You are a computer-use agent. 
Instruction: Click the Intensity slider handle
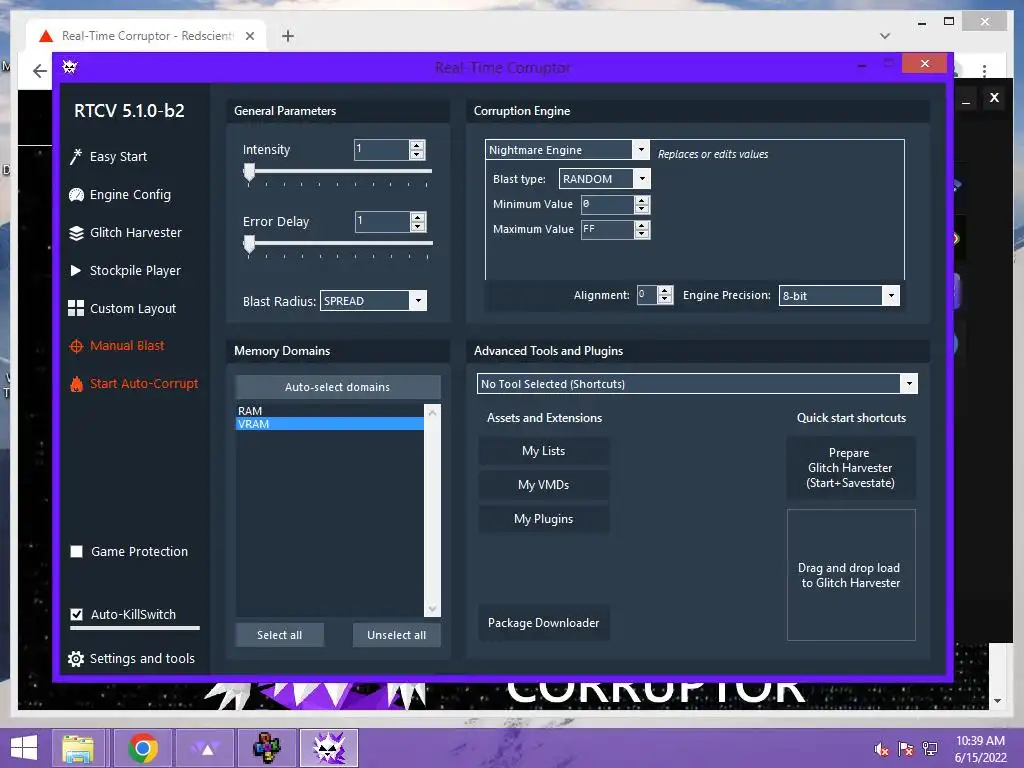[249, 172]
